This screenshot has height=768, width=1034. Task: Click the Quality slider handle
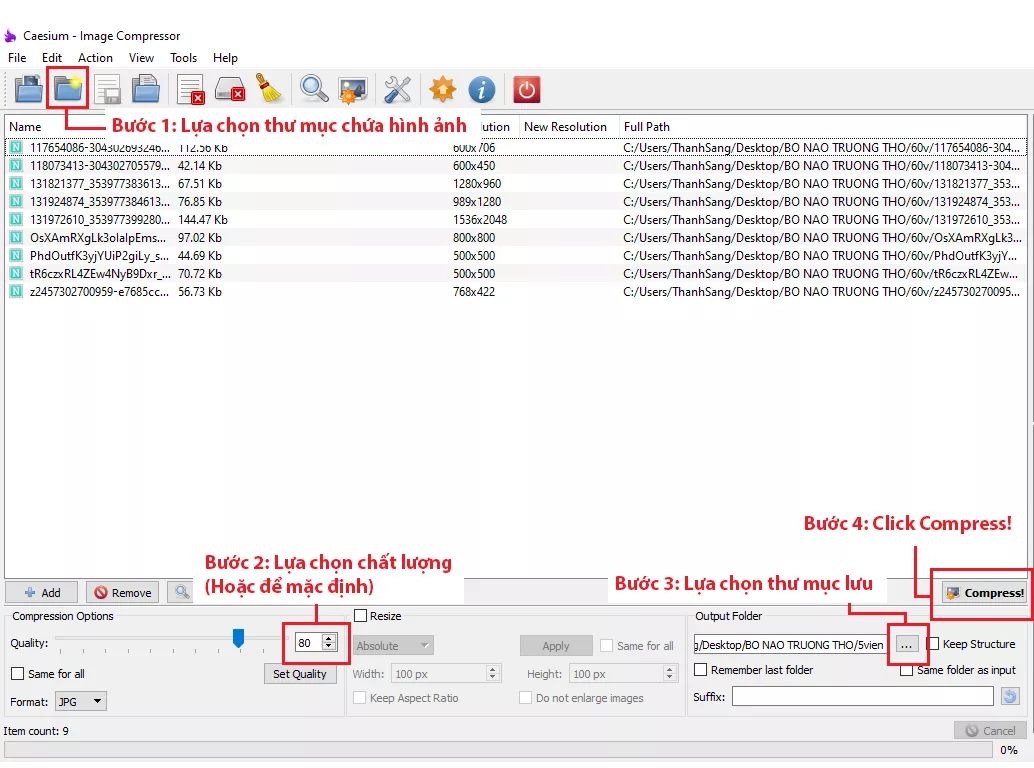[x=238, y=637]
